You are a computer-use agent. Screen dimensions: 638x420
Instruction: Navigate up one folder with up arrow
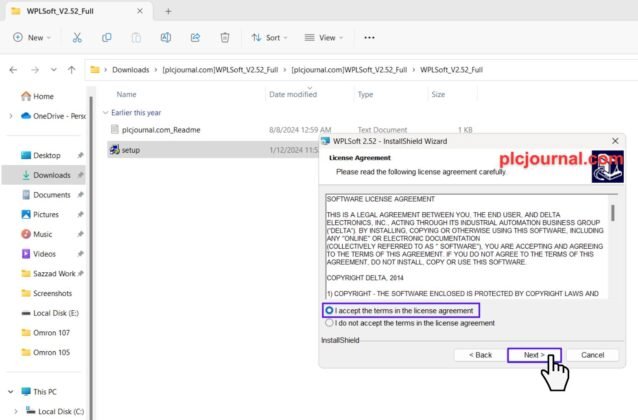coord(69,70)
